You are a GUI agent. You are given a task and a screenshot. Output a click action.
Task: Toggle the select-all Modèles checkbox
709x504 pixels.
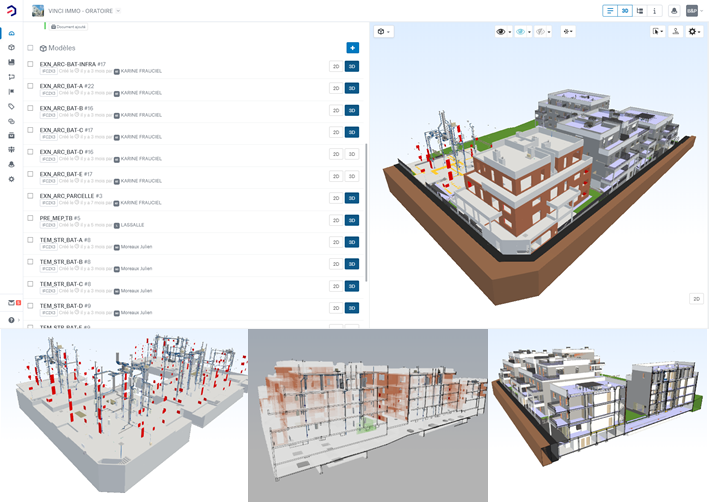click(31, 48)
